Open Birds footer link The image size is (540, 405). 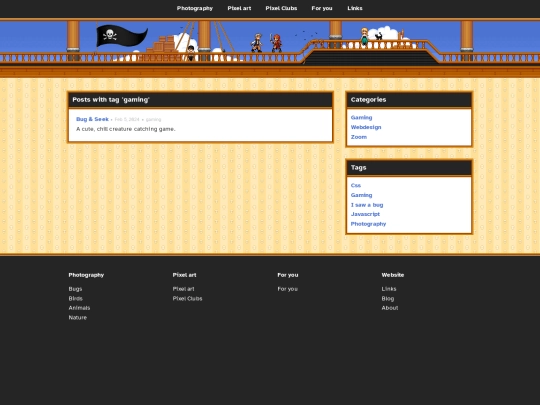pyautogui.click(x=75, y=299)
